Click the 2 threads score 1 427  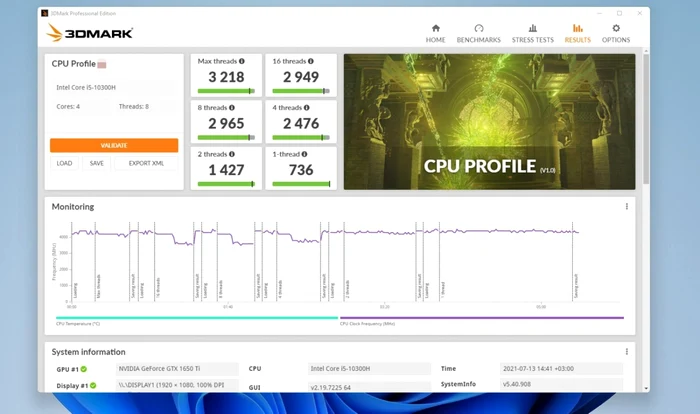point(226,170)
